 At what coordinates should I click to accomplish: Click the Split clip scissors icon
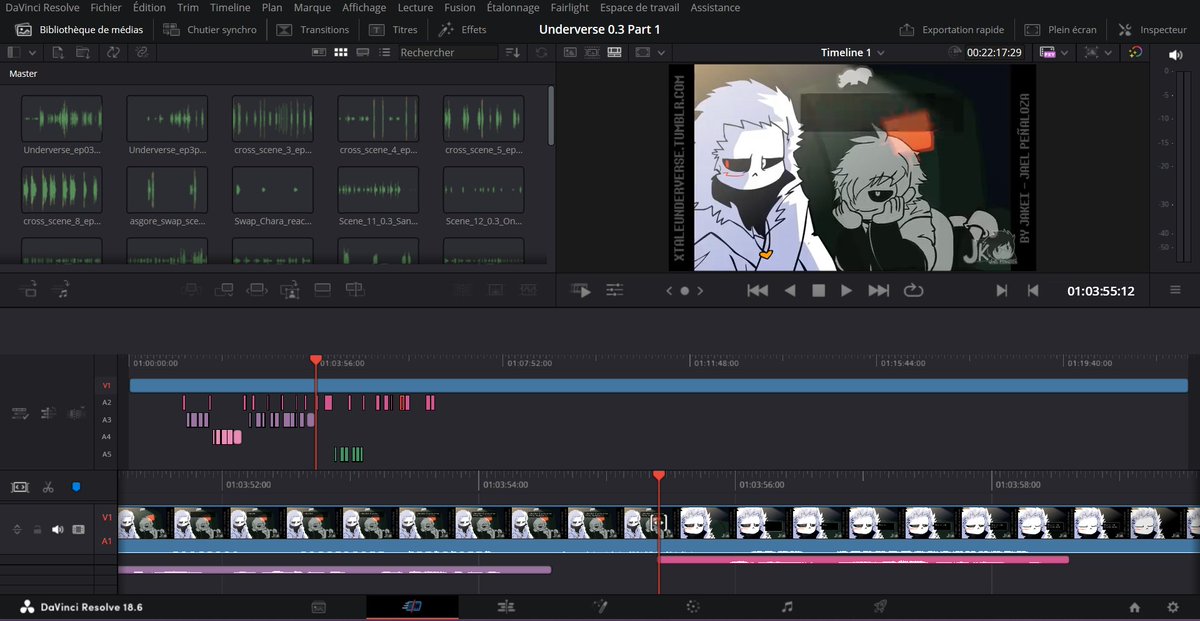47,487
